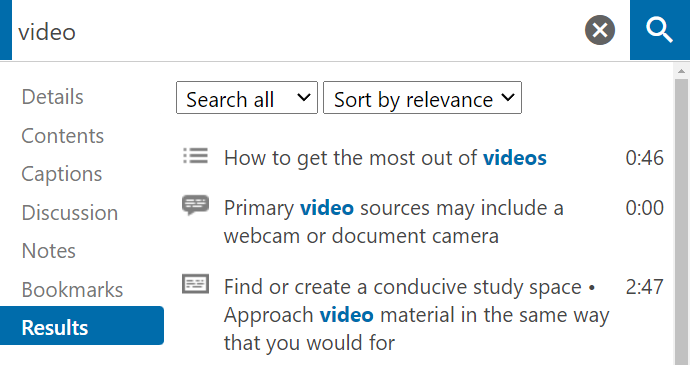
Task: Click the magnifier search button
Action: point(660,30)
